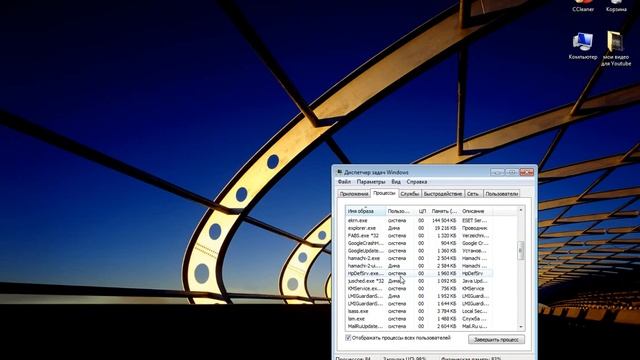Close the Диспетчер задач Windows window
This screenshot has width=640, height=360.
click(527, 172)
